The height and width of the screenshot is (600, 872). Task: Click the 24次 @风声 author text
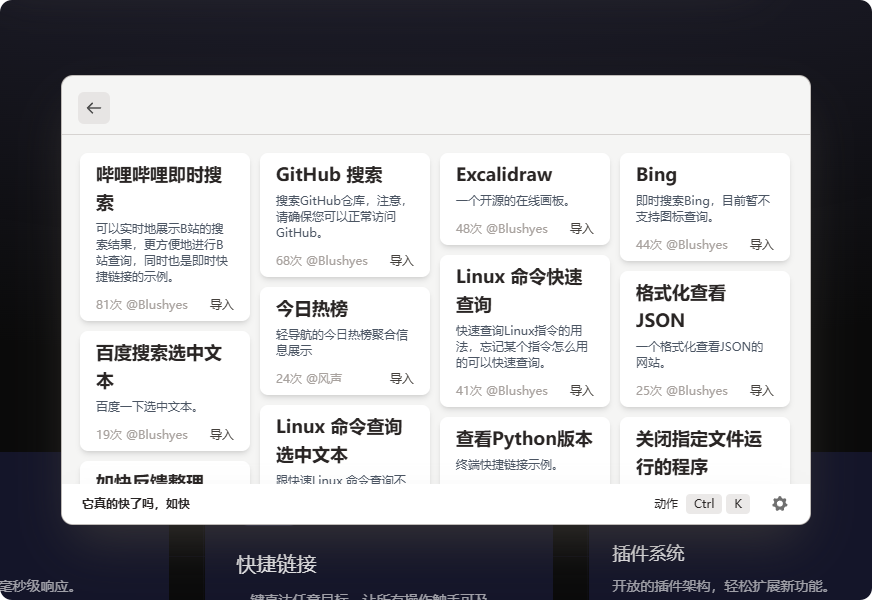click(309, 379)
